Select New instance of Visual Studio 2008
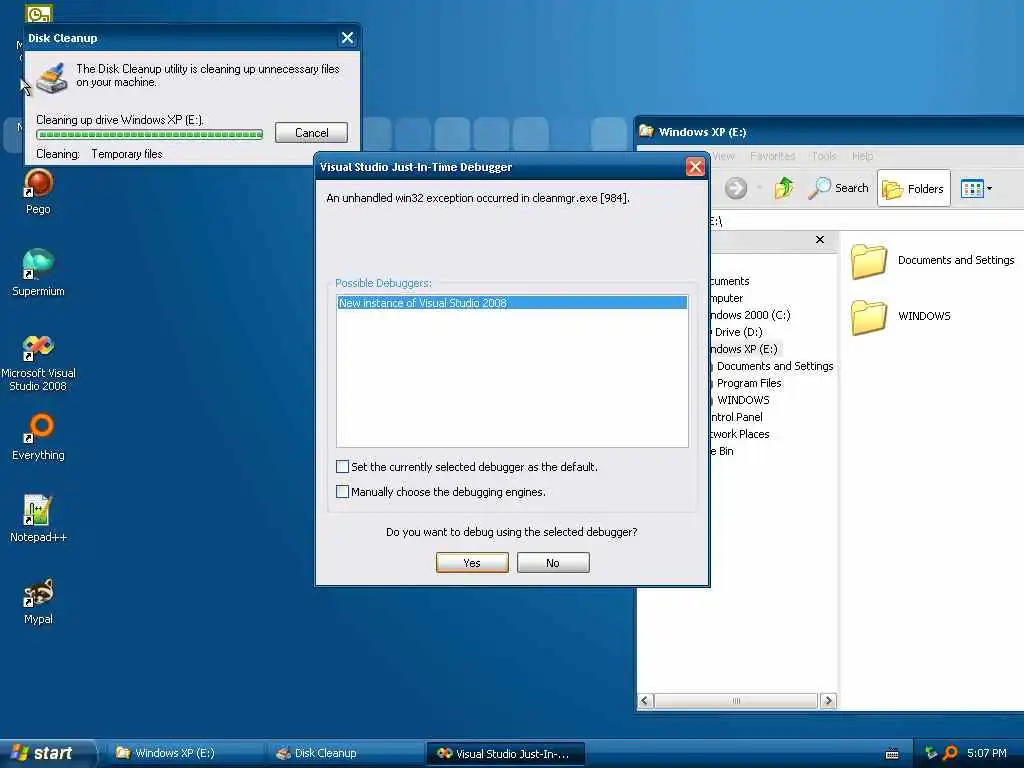The image size is (1024, 768). [x=512, y=302]
